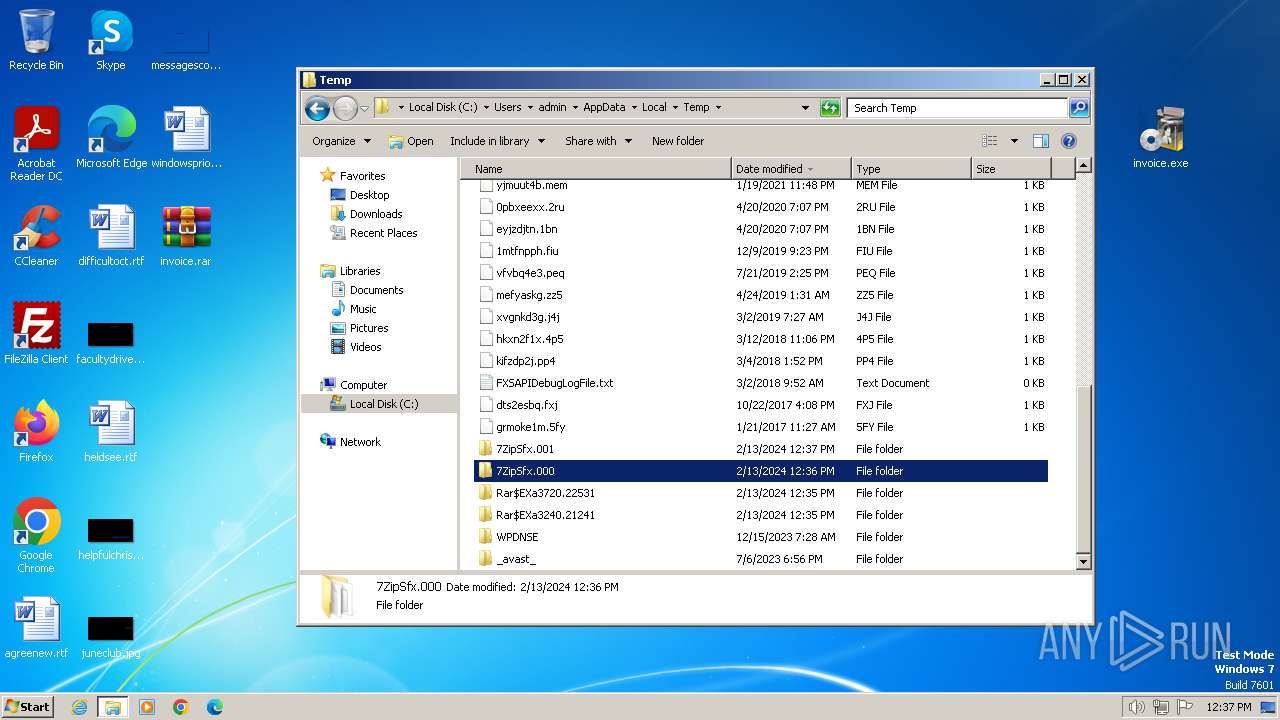Sort by the Size column
Screen dimensions: 1280x720
(1011, 169)
